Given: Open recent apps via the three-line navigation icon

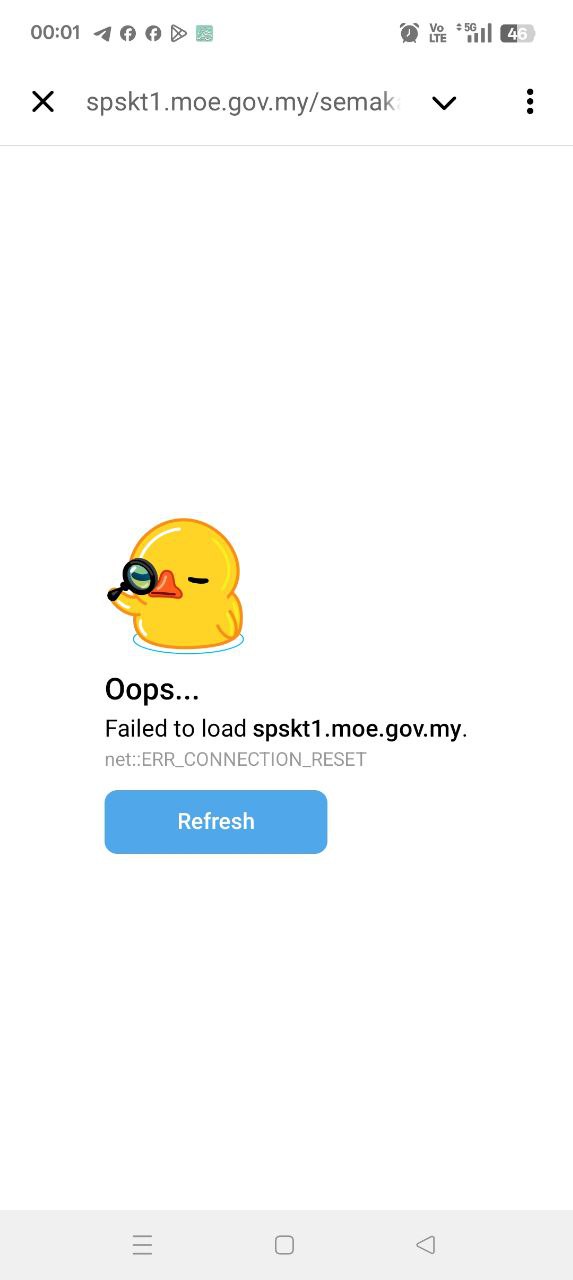Looking at the screenshot, I should 142,1245.
